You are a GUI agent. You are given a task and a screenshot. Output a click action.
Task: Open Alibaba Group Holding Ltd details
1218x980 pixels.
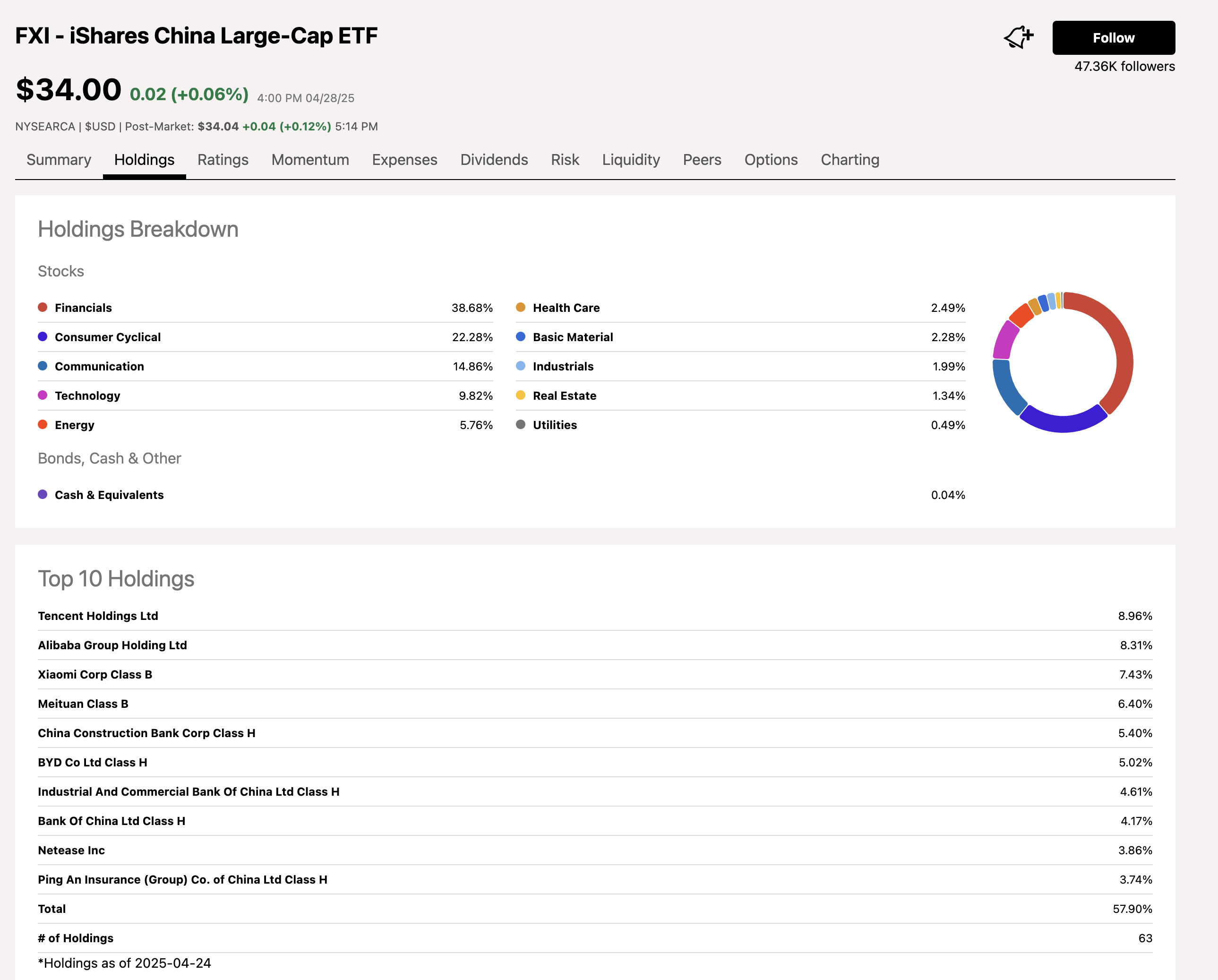112,645
